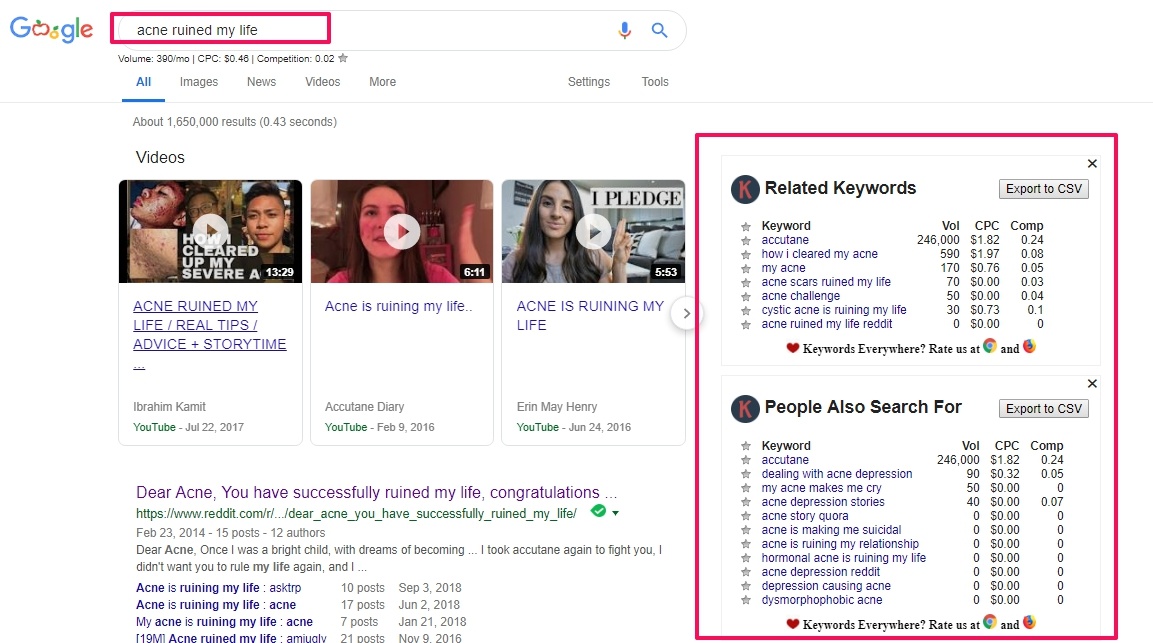Play the 5:53 'I PLEDGE' video thumbnail
This screenshot has width=1153, height=643.
point(593,231)
